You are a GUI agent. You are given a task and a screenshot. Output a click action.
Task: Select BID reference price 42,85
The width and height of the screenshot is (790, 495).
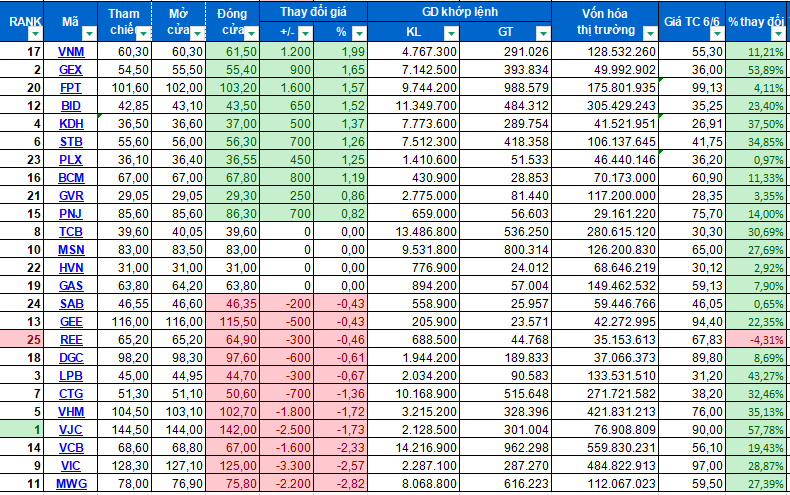124,106
